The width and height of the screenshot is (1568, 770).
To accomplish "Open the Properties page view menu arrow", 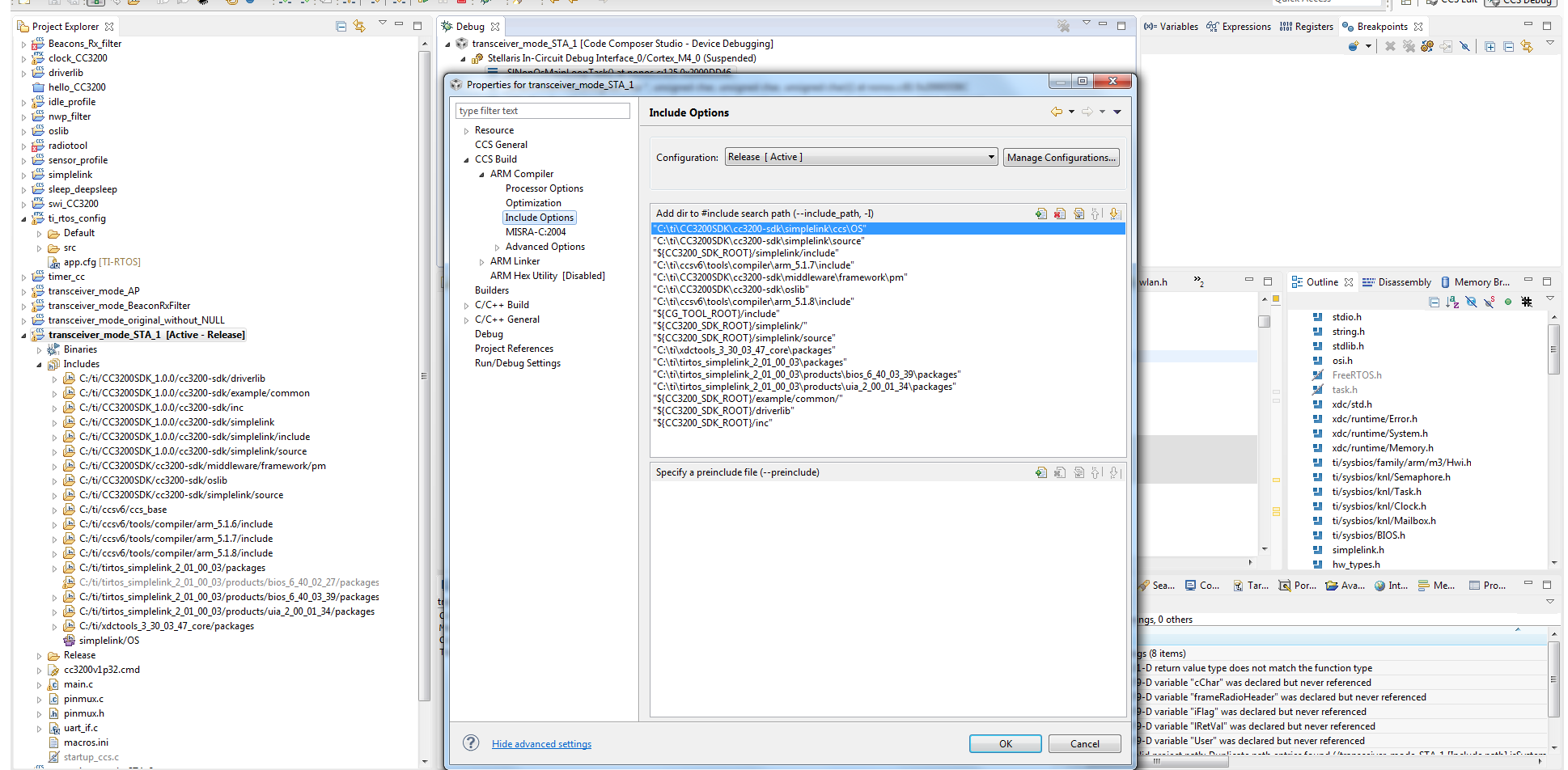I will coord(1117,112).
